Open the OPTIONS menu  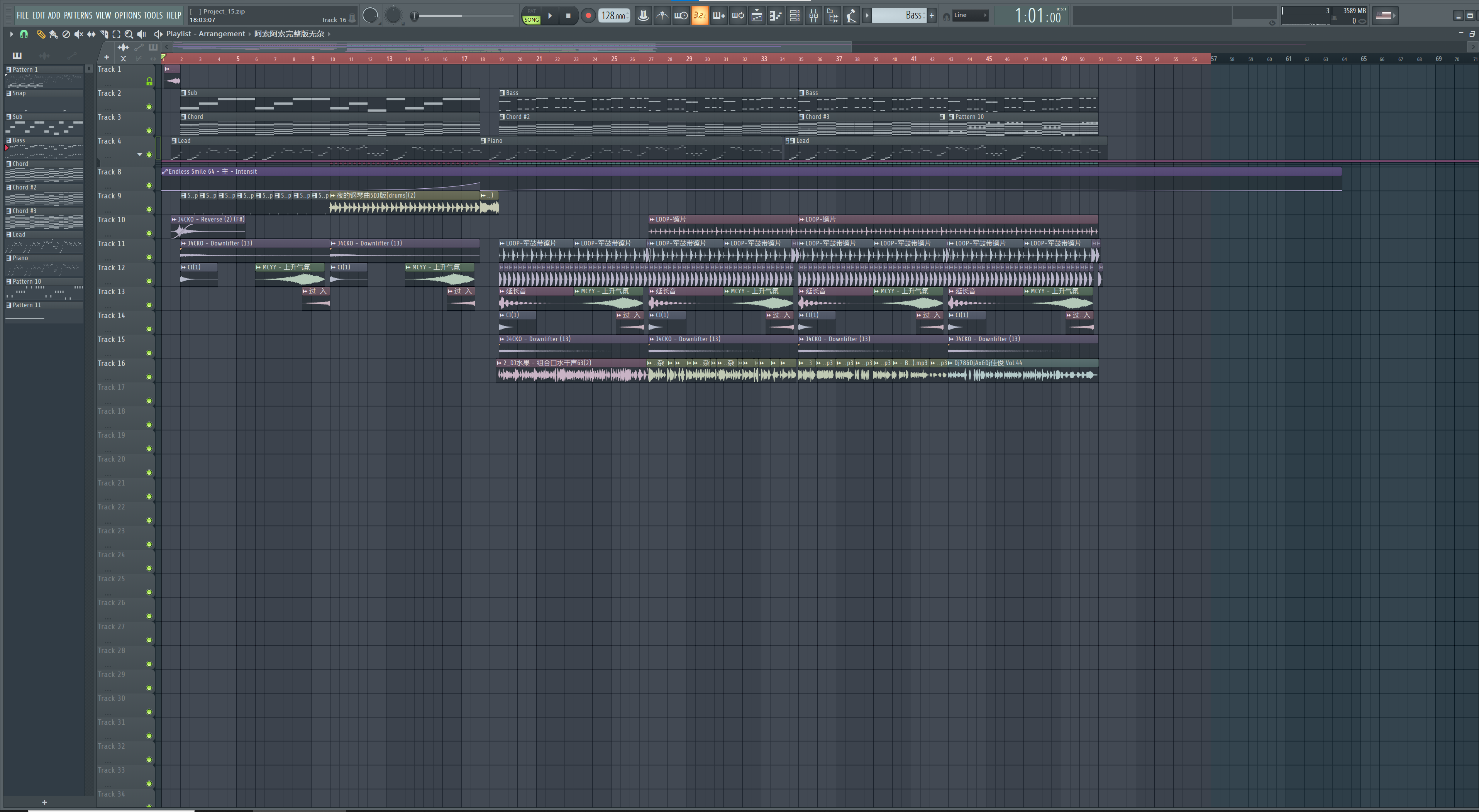(127, 15)
